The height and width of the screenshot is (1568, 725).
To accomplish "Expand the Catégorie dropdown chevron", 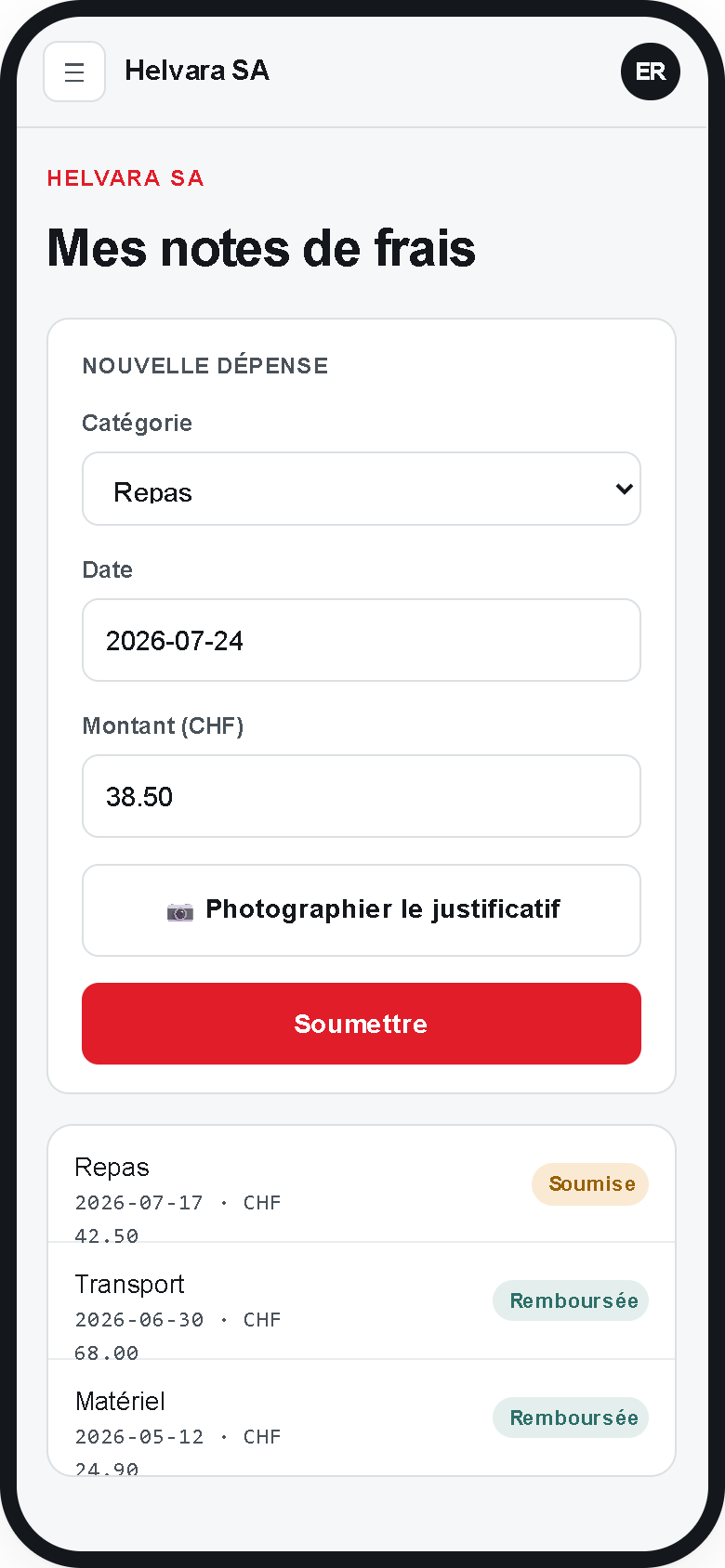I will 624,489.
